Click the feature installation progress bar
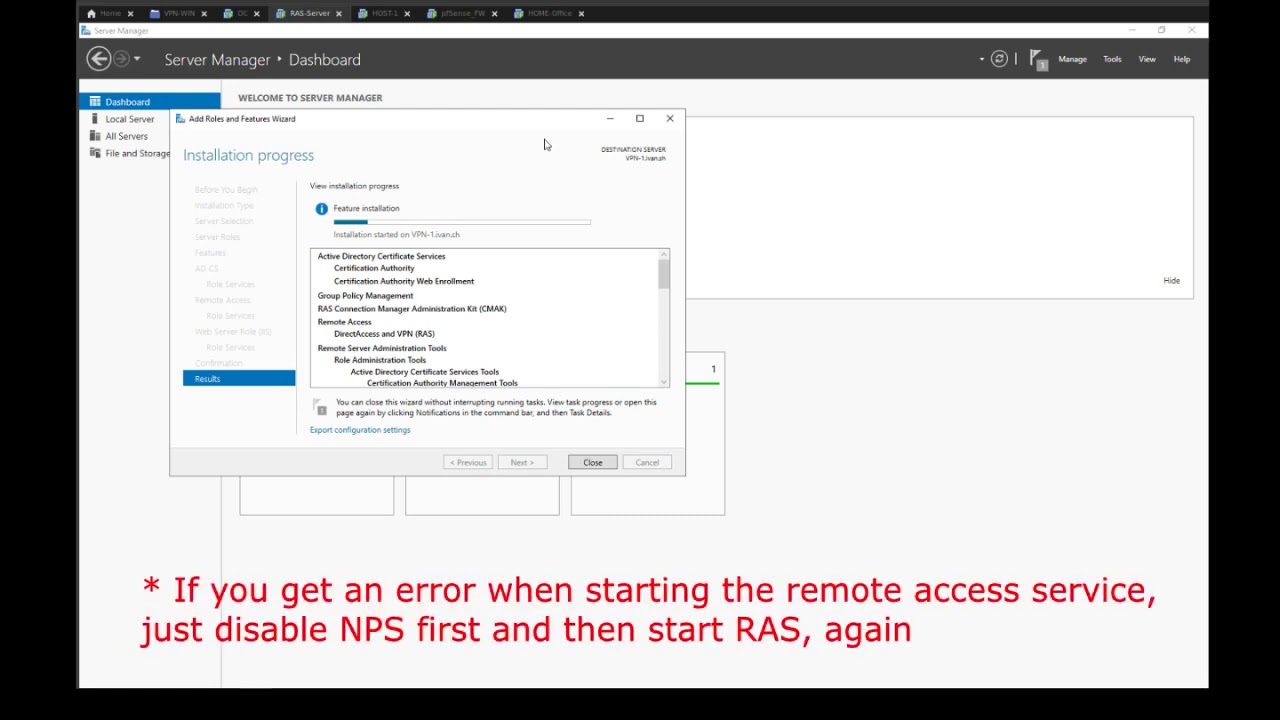 (x=462, y=222)
